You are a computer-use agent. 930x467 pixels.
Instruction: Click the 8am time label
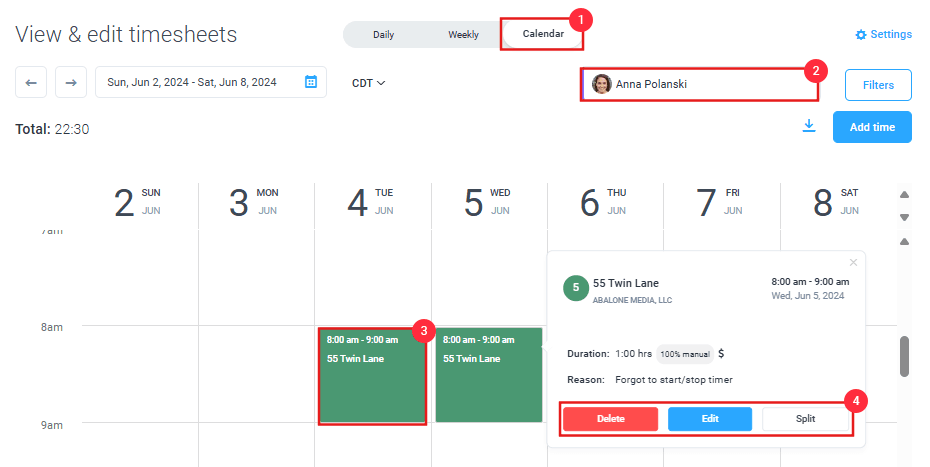(52, 328)
